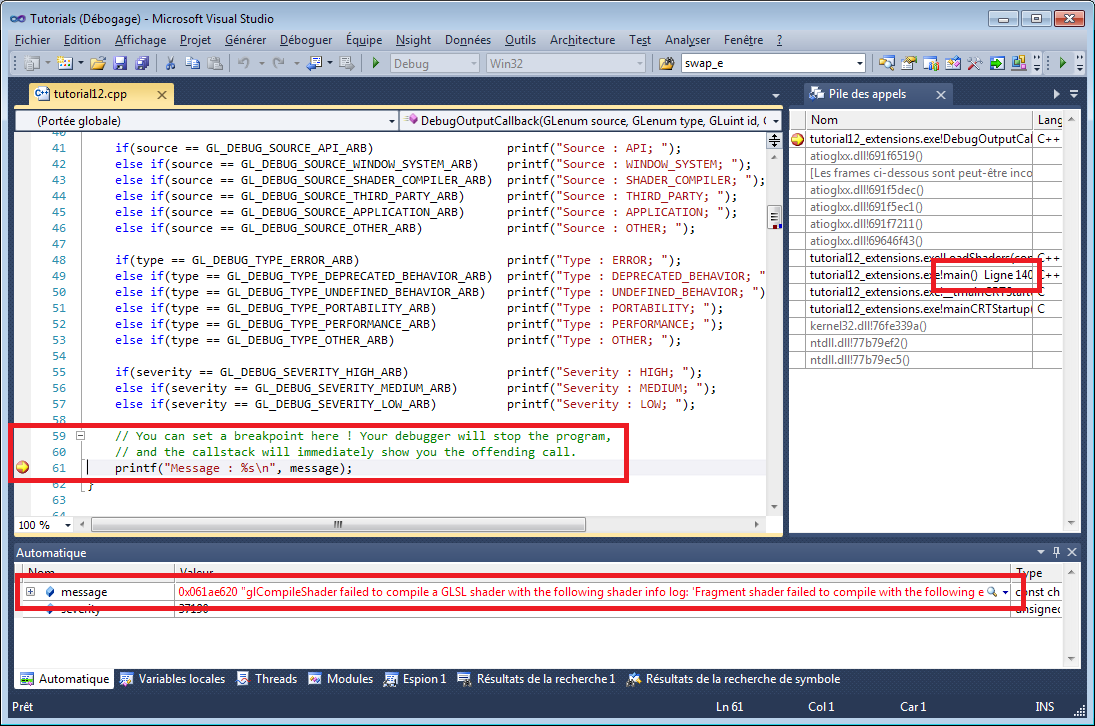Collapse the comment block at line 59
This screenshot has height=726, width=1095.
[80, 436]
